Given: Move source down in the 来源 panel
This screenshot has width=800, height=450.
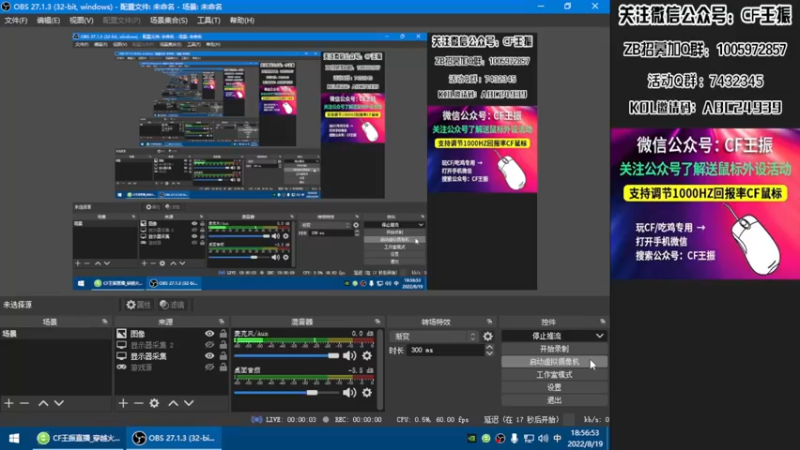Looking at the screenshot, I should 189,403.
